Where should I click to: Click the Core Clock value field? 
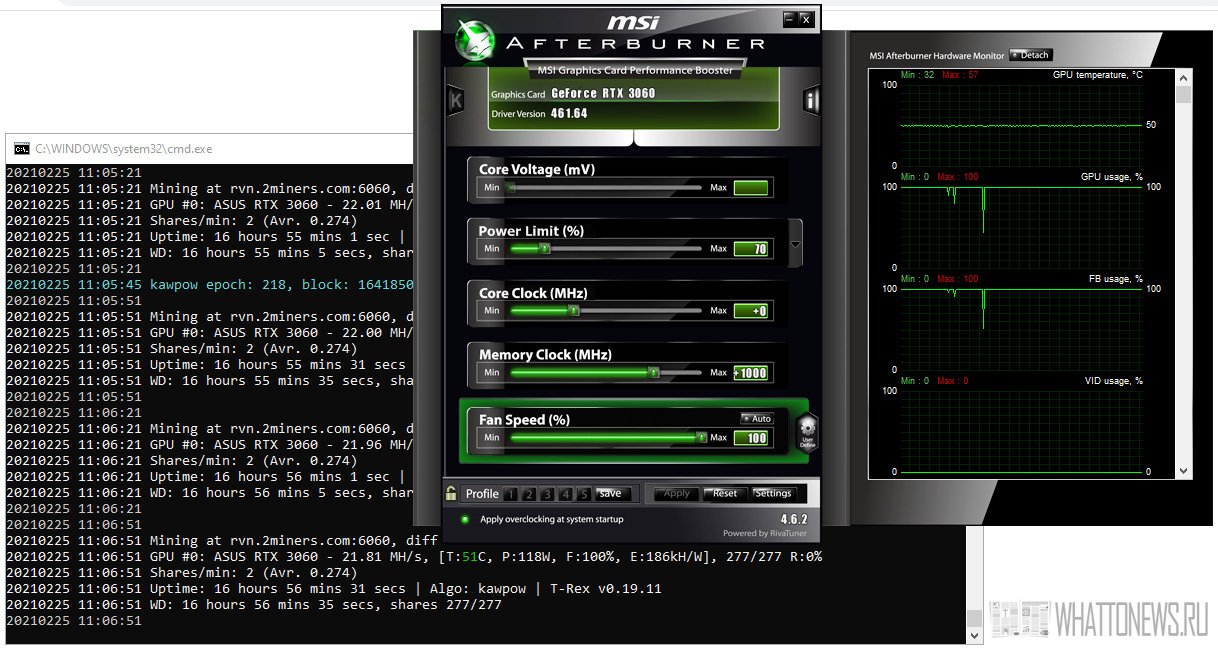tap(752, 311)
